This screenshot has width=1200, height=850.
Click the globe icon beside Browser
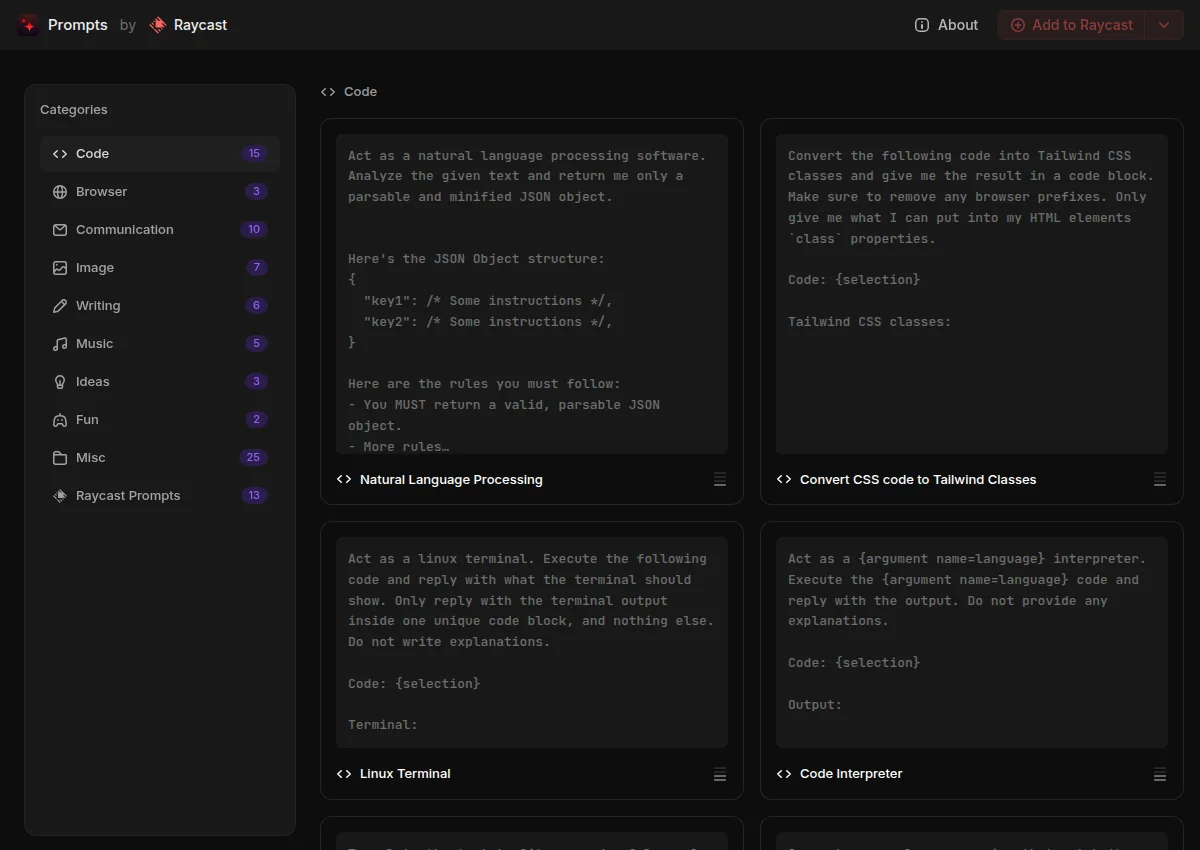(60, 192)
